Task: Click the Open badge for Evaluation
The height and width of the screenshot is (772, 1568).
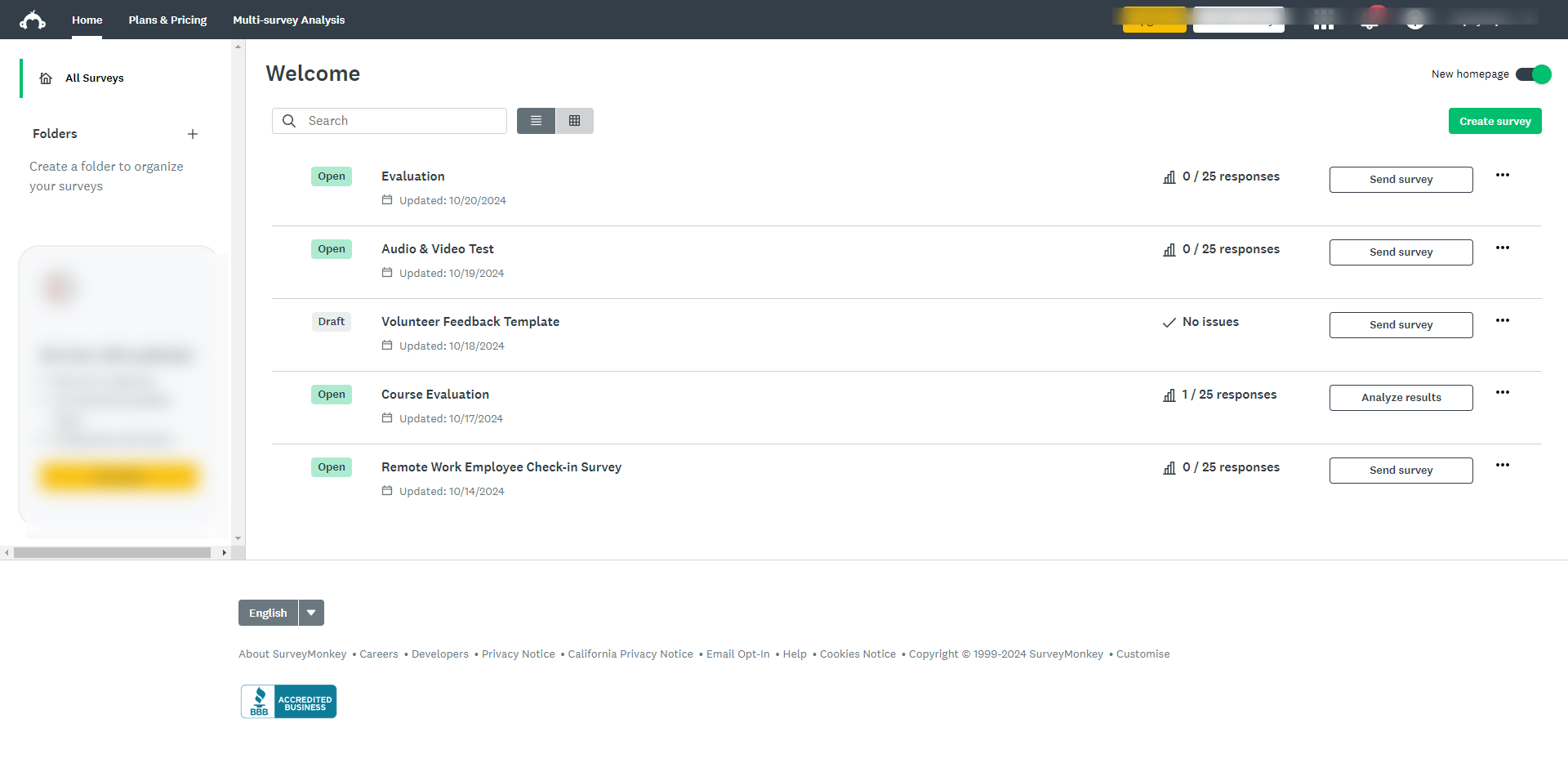Action: 332,176
